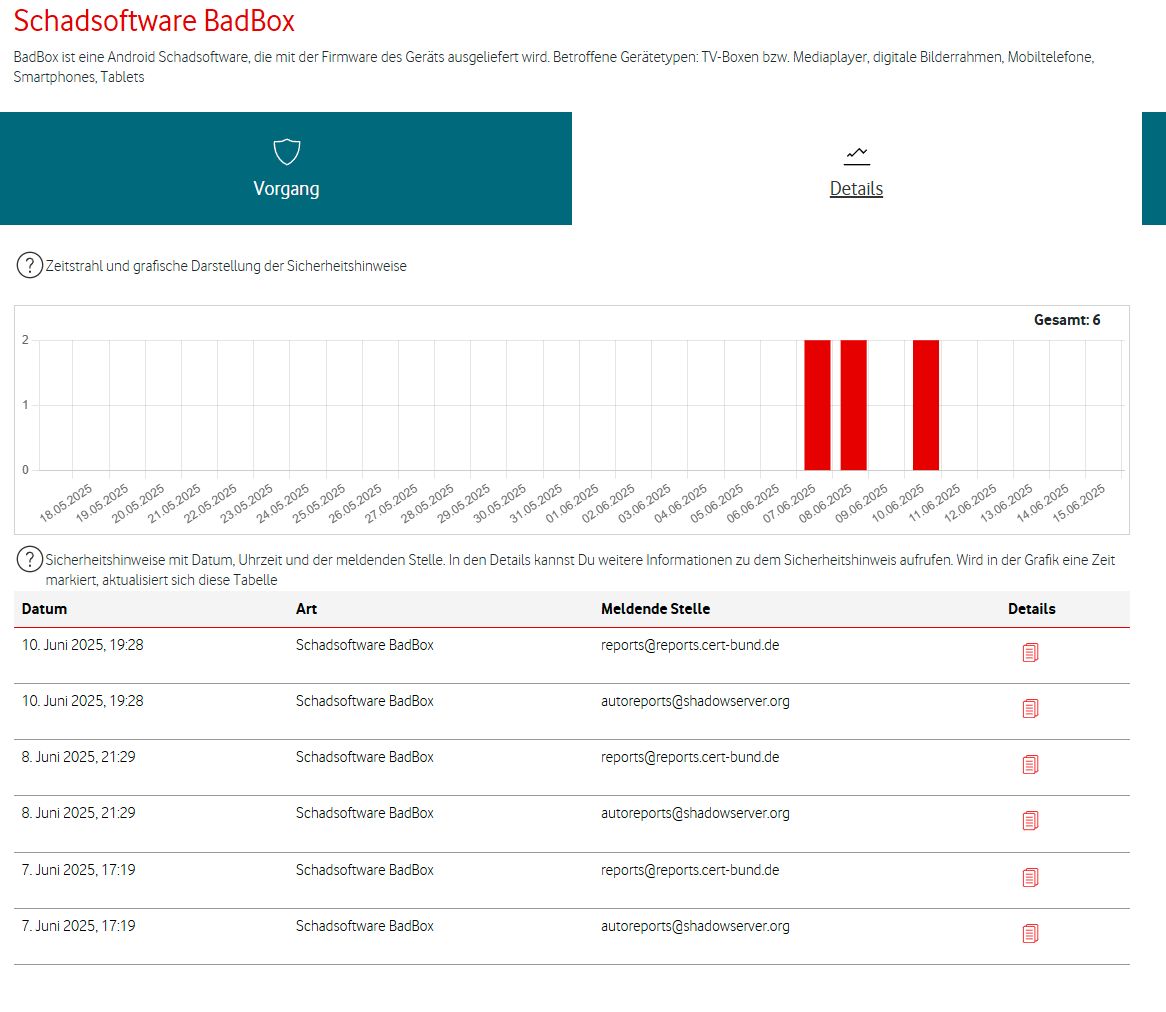Open details for 10. Juni shadowserver report
The height and width of the screenshot is (1012, 1166).
point(1030,709)
